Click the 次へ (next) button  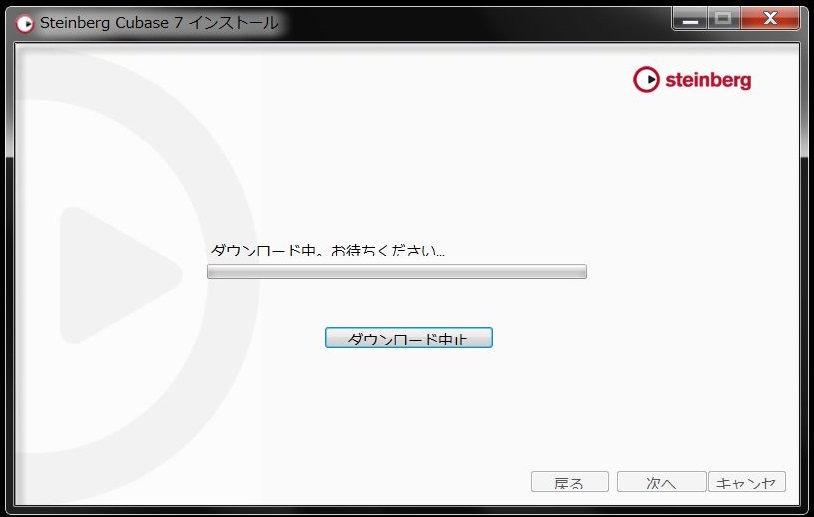(661, 482)
